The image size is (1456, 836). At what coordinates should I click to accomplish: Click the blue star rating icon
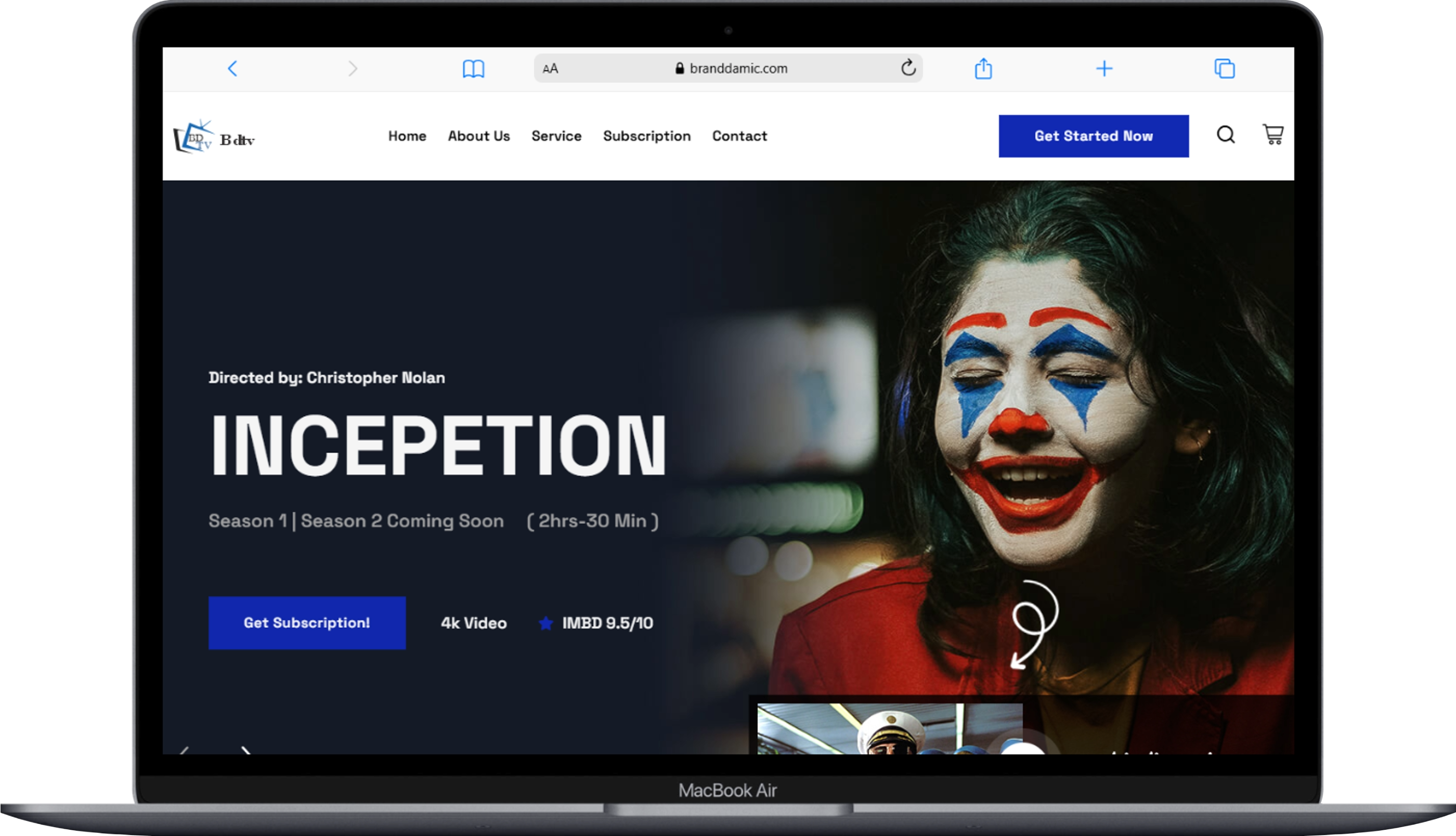(x=545, y=623)
